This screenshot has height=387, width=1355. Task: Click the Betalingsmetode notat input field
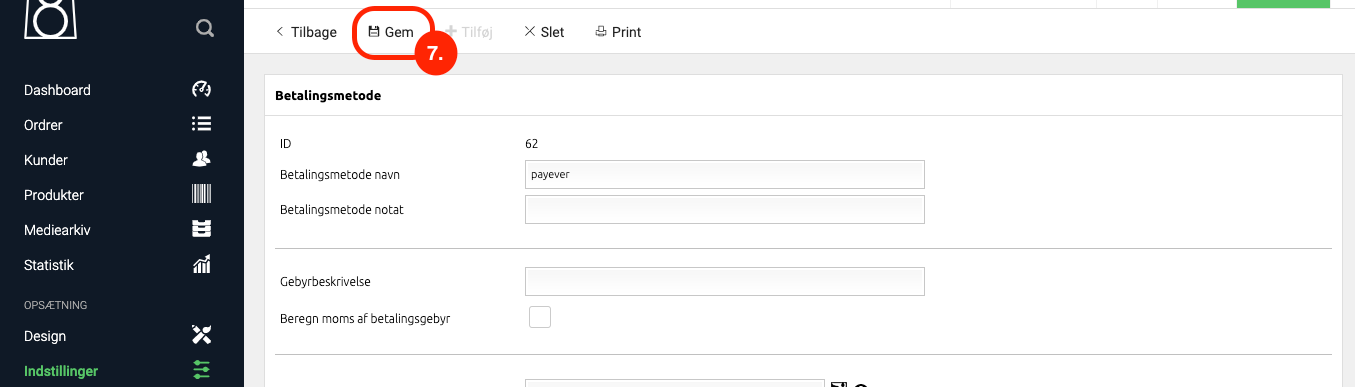click(x=725, y=209)
